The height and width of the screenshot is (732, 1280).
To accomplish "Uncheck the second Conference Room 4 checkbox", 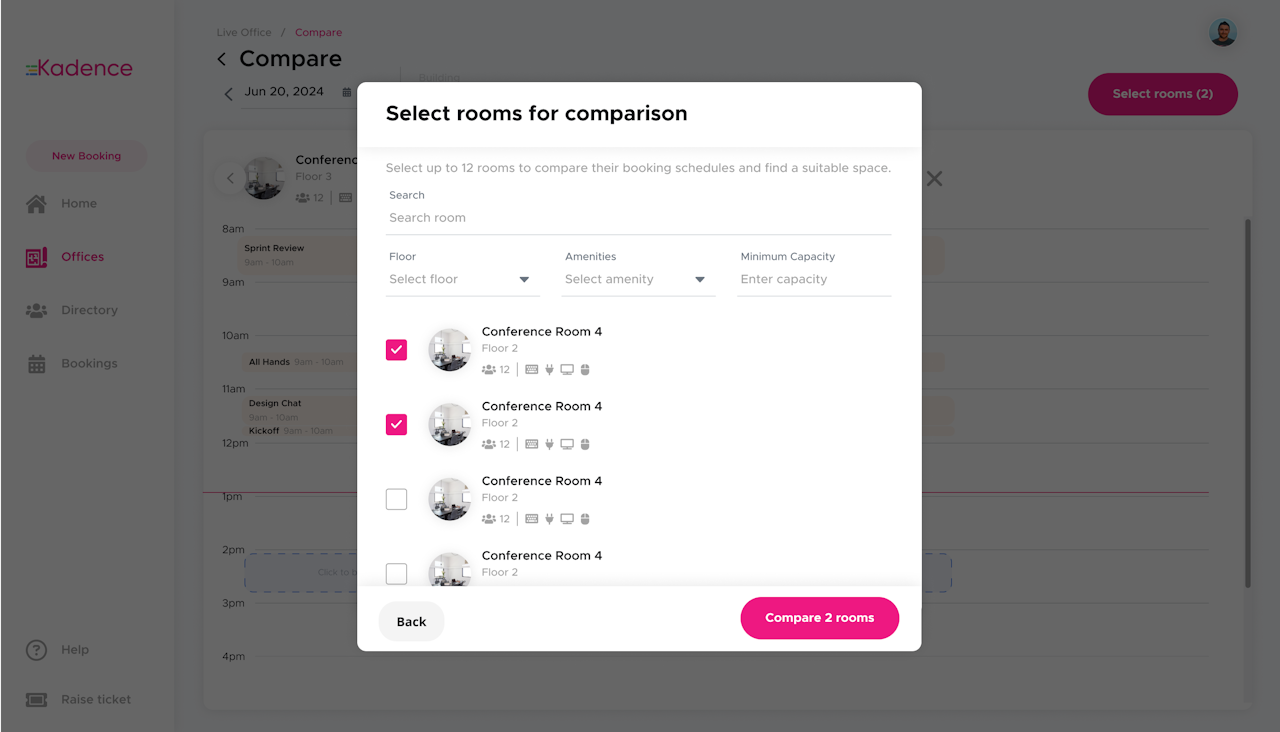I will click(397, 425).
